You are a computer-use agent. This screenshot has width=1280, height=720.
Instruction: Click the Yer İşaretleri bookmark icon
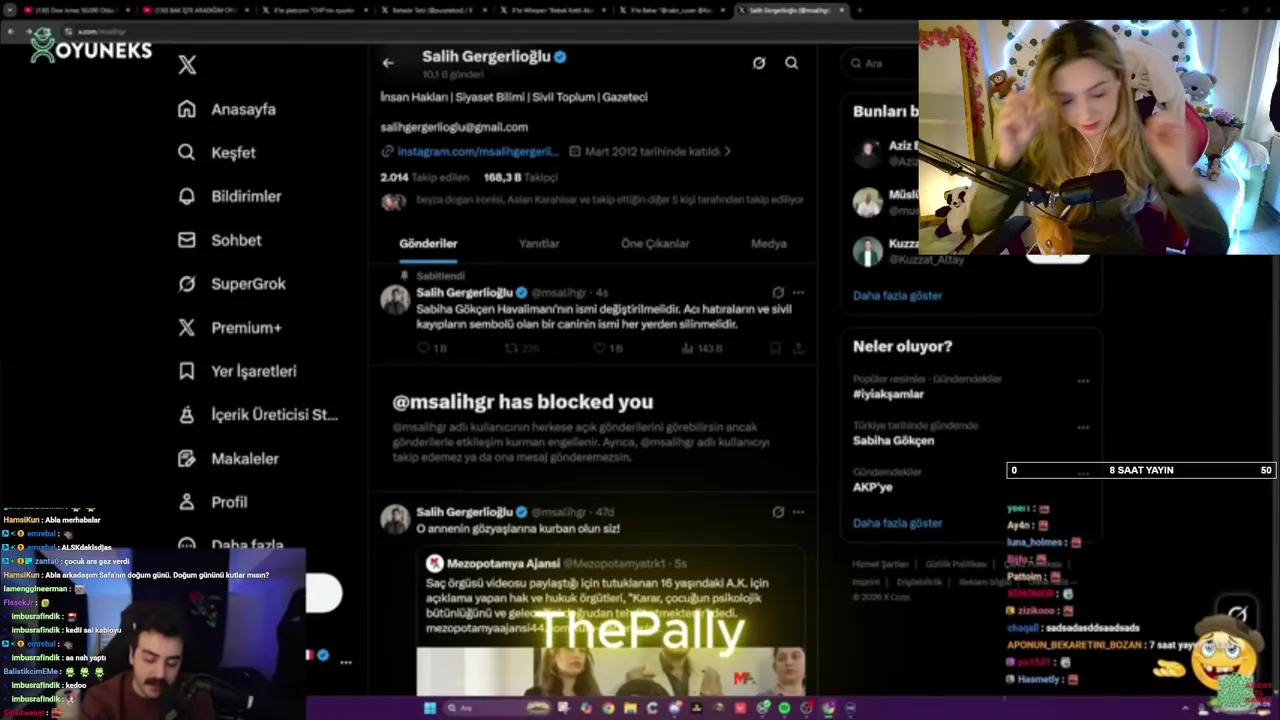pos(187,371)
